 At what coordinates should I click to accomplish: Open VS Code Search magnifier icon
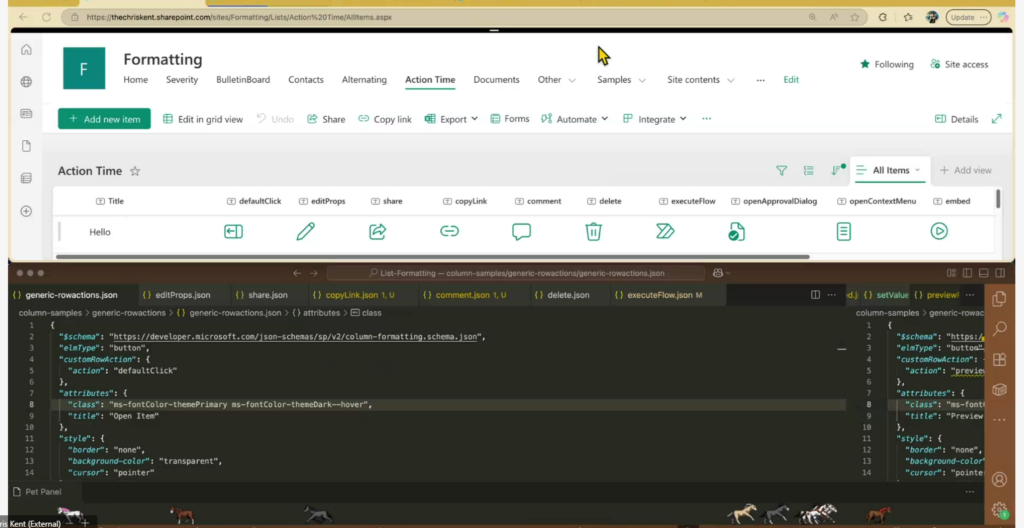(x=999, y=329)
